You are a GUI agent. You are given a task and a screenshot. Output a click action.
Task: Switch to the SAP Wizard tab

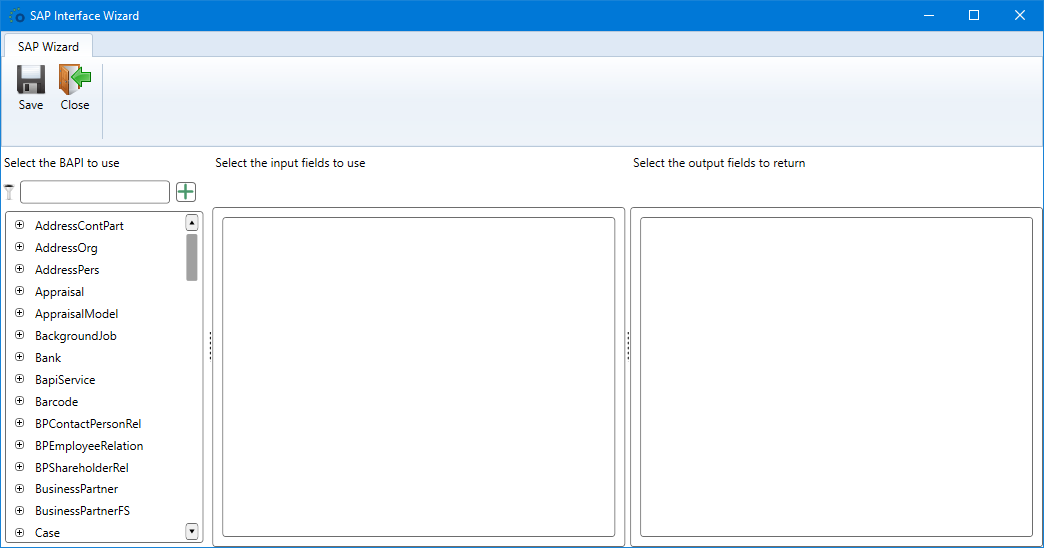coord(48,46)
